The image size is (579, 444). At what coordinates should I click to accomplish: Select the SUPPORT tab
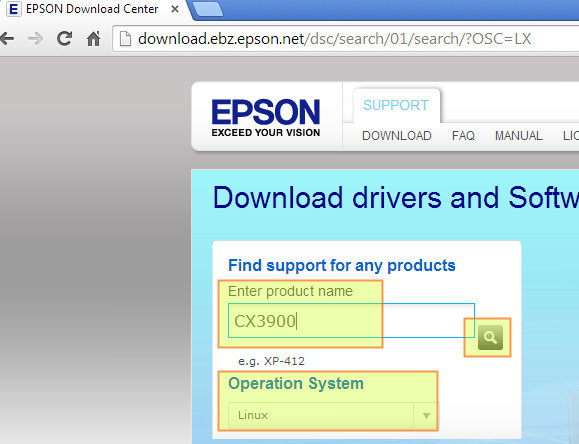(x=396, y=105)
